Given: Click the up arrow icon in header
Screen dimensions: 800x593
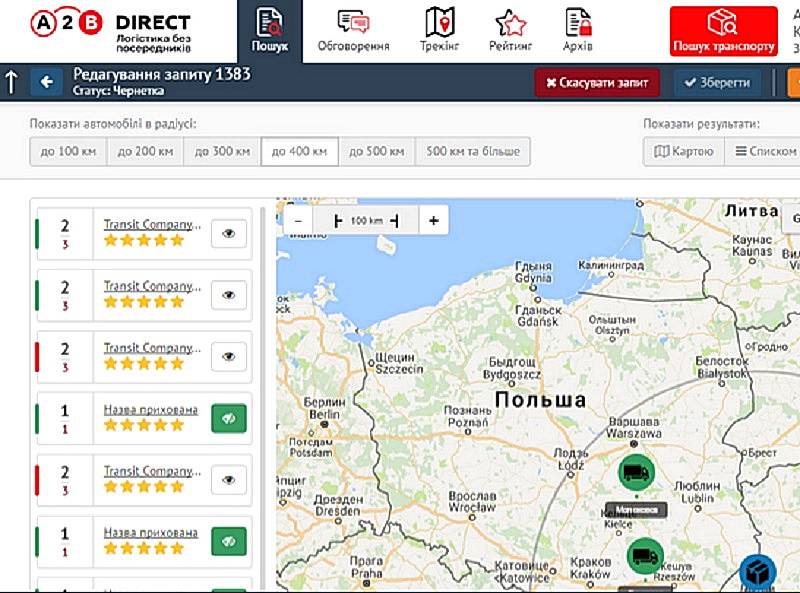Looking at the screenshot, I should click(x=12, y=82).
